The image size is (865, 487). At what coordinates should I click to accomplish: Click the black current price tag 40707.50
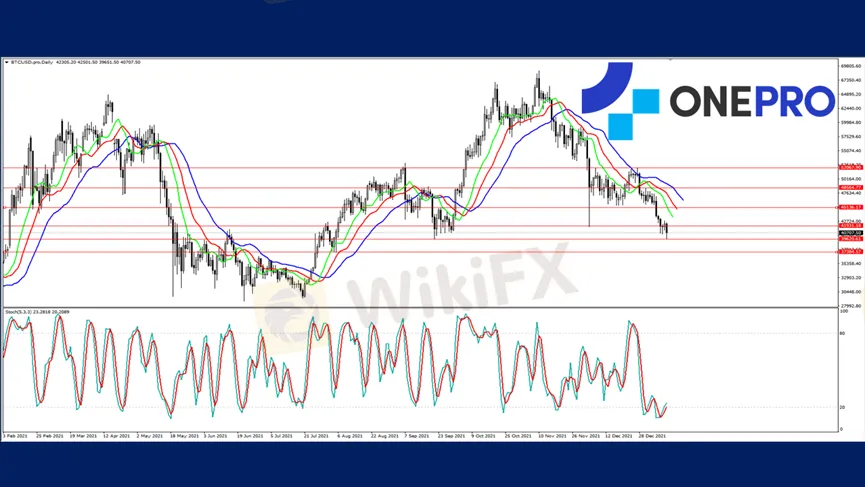tap(851, 233)
